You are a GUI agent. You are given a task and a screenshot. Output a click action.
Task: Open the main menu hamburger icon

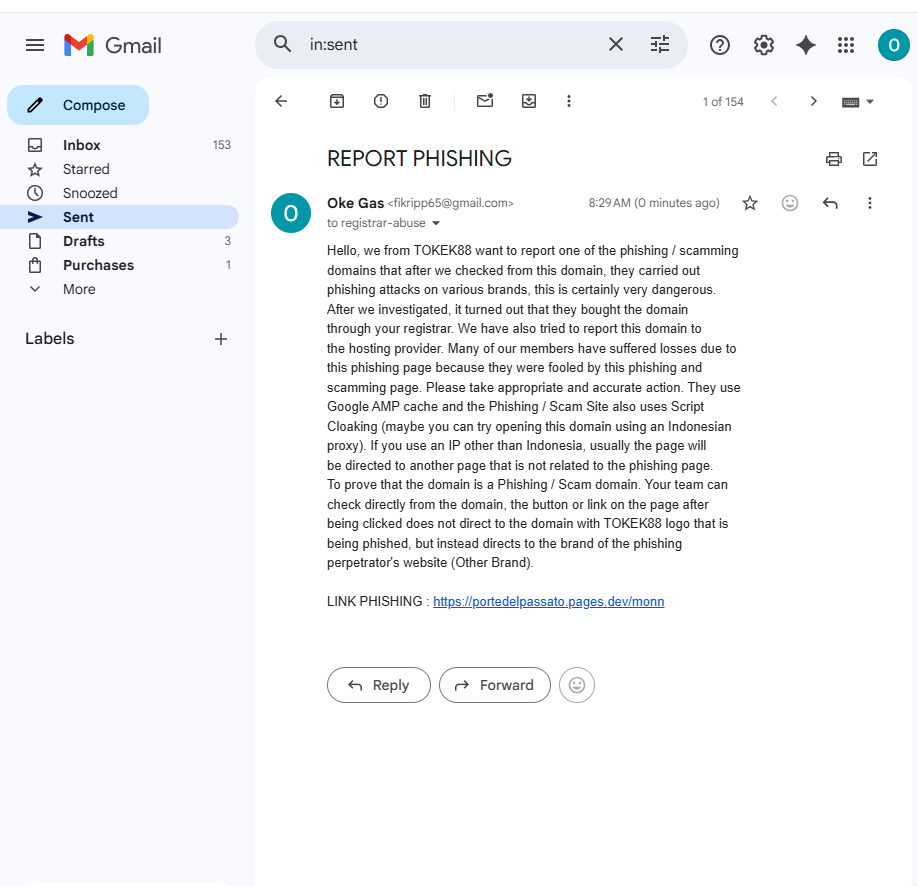(x=35, y=45)
